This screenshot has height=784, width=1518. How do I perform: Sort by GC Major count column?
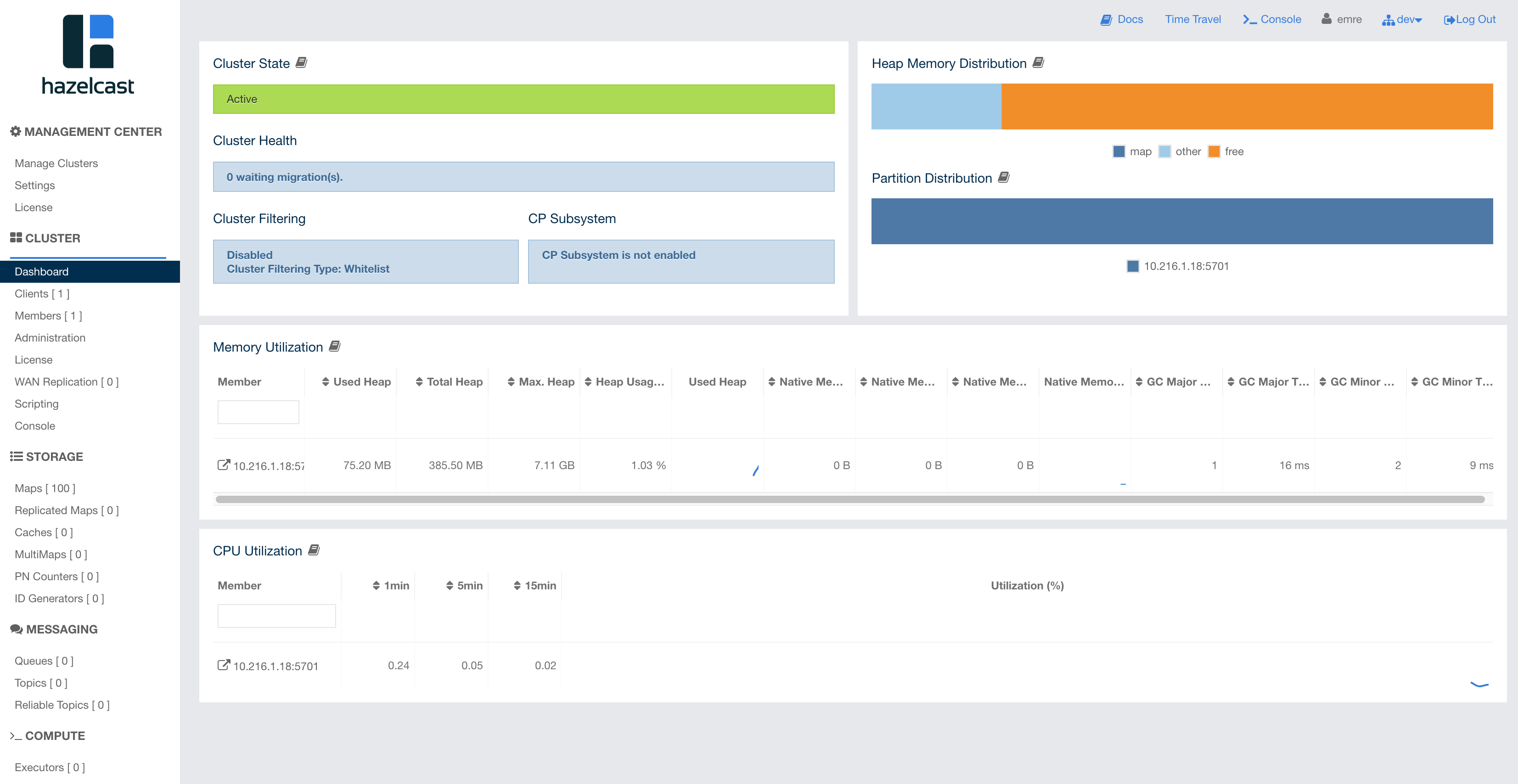(x=1173, y=382)
